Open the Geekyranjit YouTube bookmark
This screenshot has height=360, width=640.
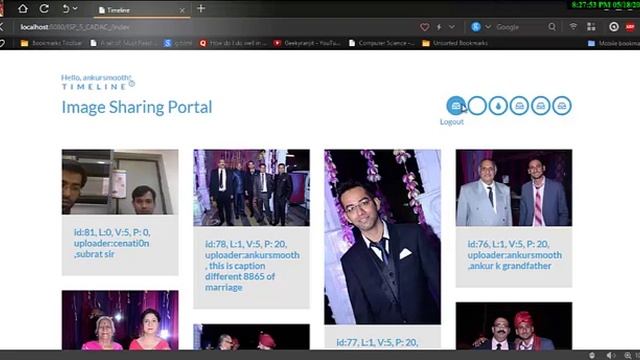pos(307,43)
